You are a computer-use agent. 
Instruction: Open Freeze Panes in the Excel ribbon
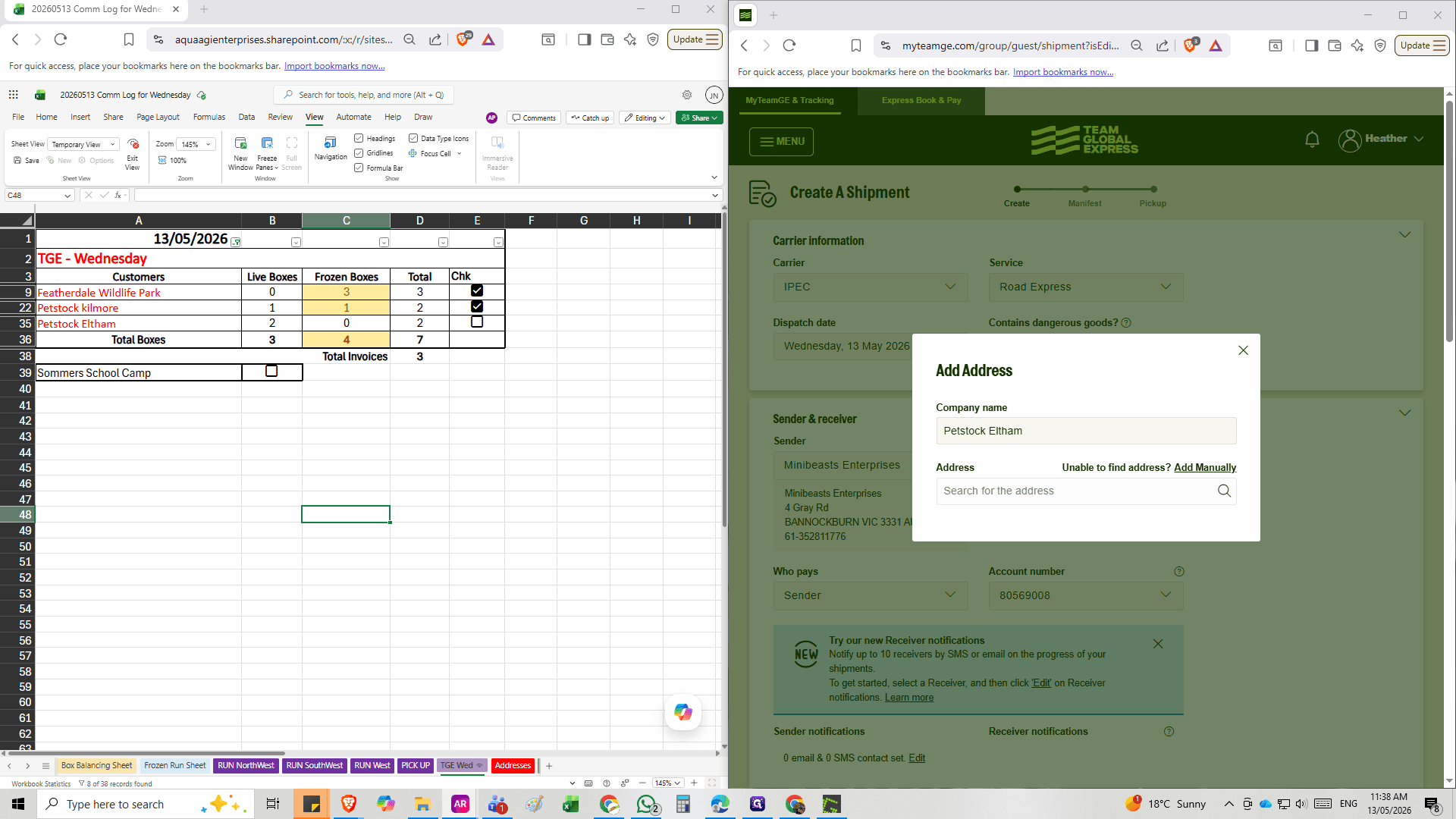[x=267, y=152]
